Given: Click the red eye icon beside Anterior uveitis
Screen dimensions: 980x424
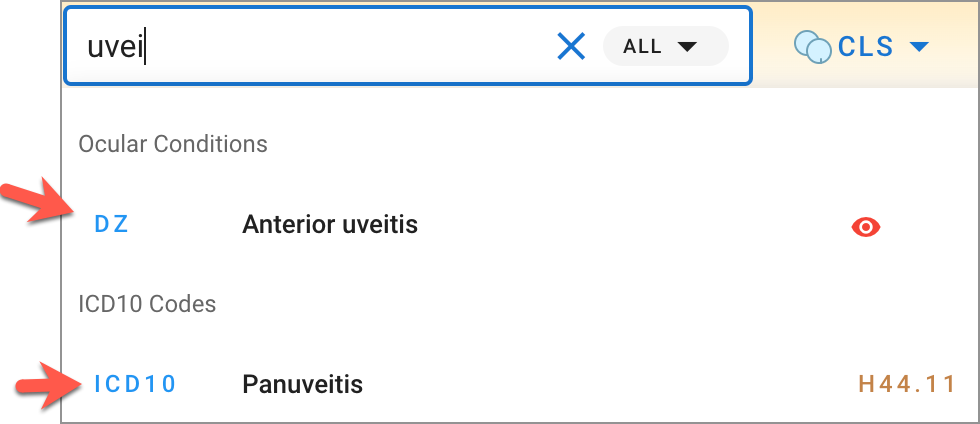Looking at the screenshot, I should coord(865,227).
